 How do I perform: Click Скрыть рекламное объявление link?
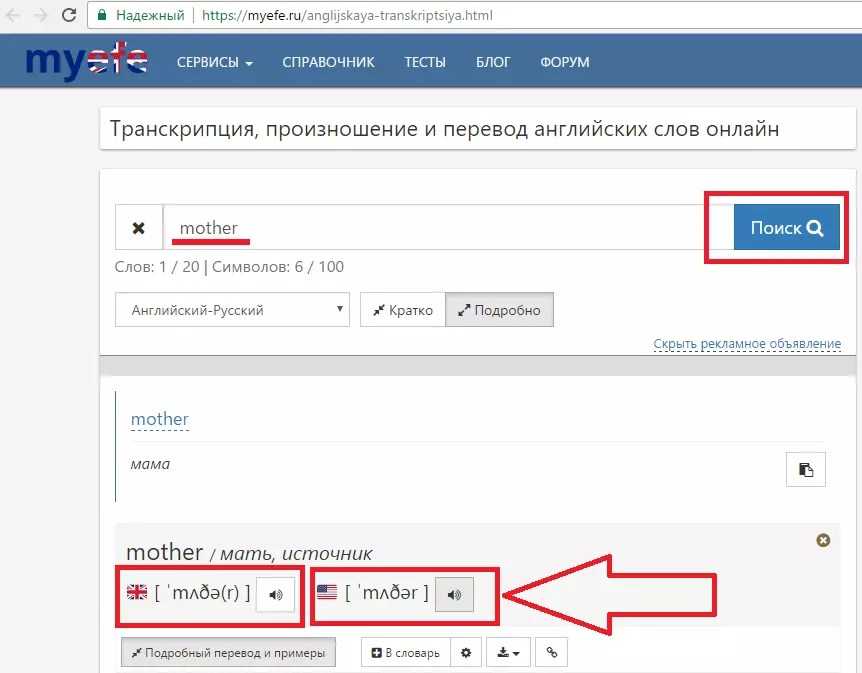coord(747,344)
